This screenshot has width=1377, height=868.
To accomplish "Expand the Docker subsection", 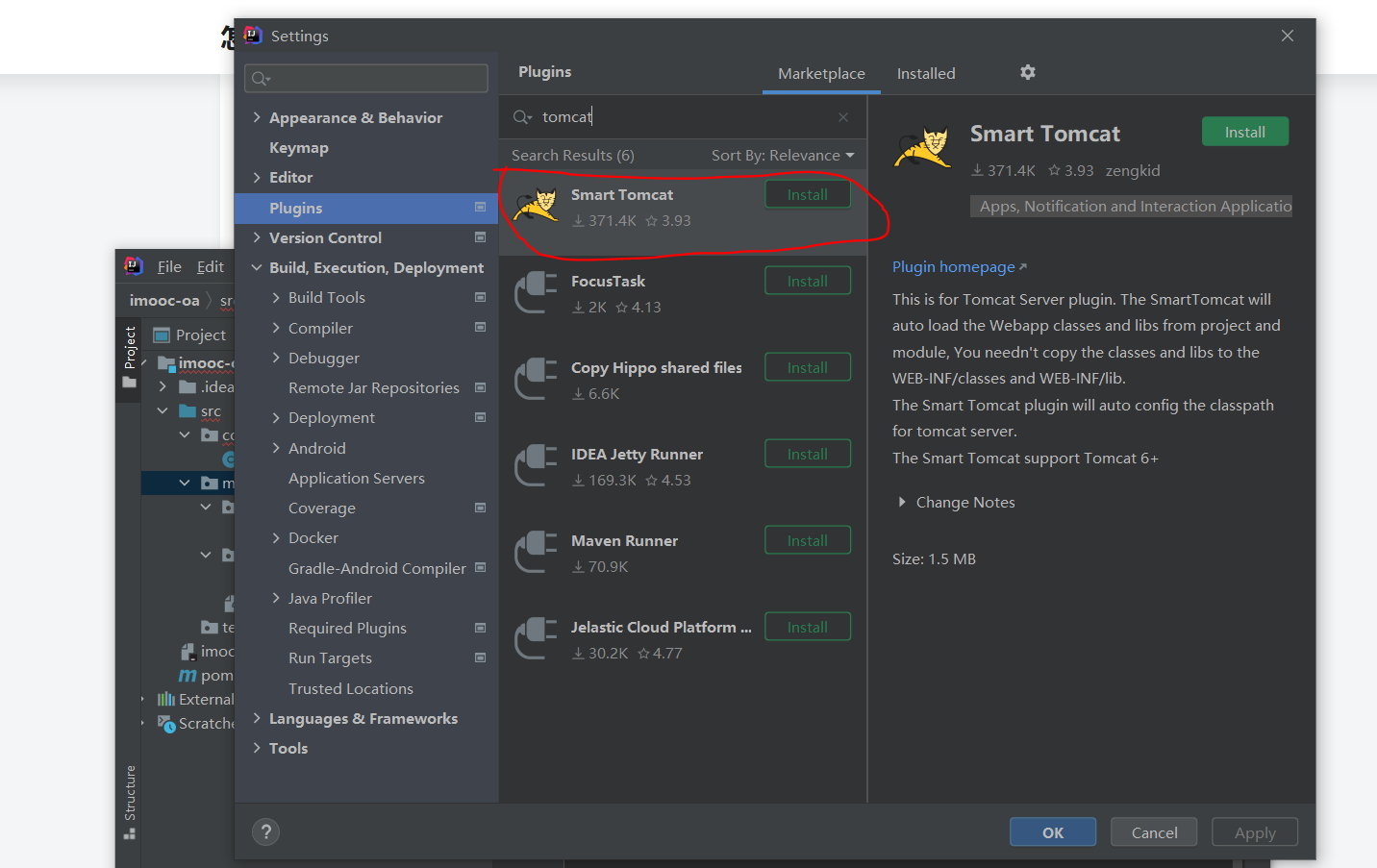I will (x=276, y=538).
